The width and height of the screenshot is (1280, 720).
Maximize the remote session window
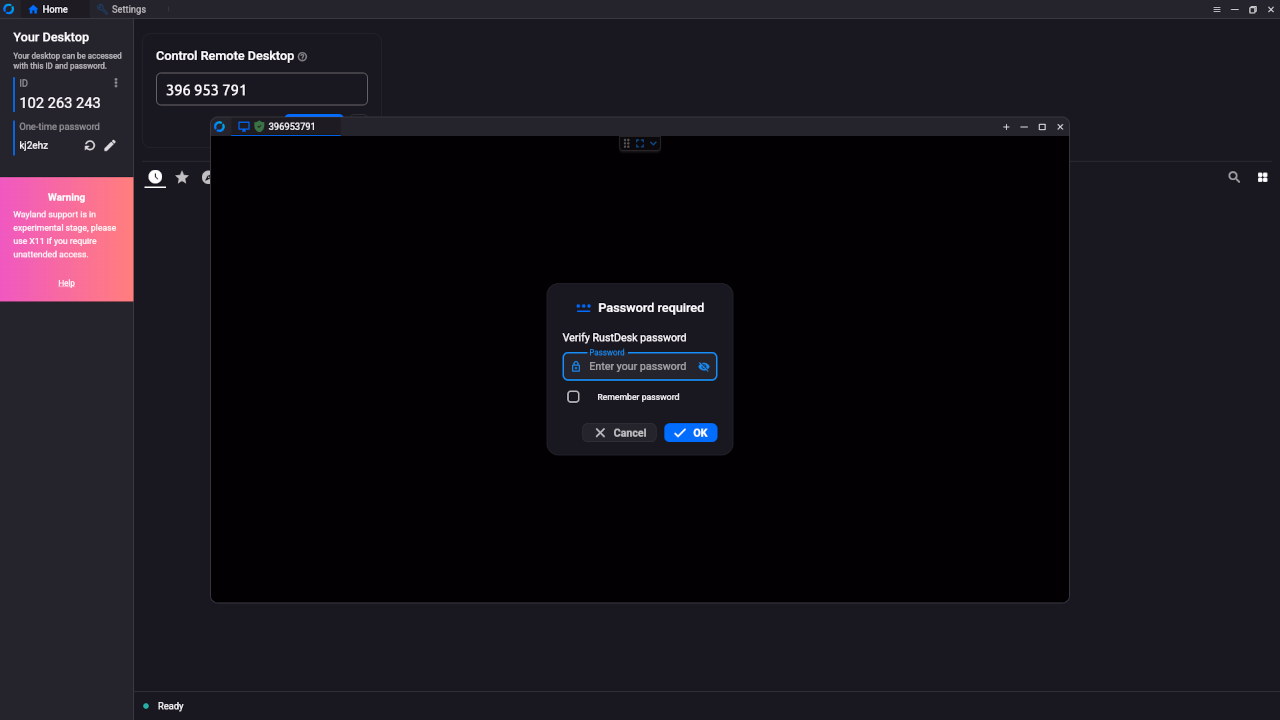pyautogui.click(x=1042, y=127)
